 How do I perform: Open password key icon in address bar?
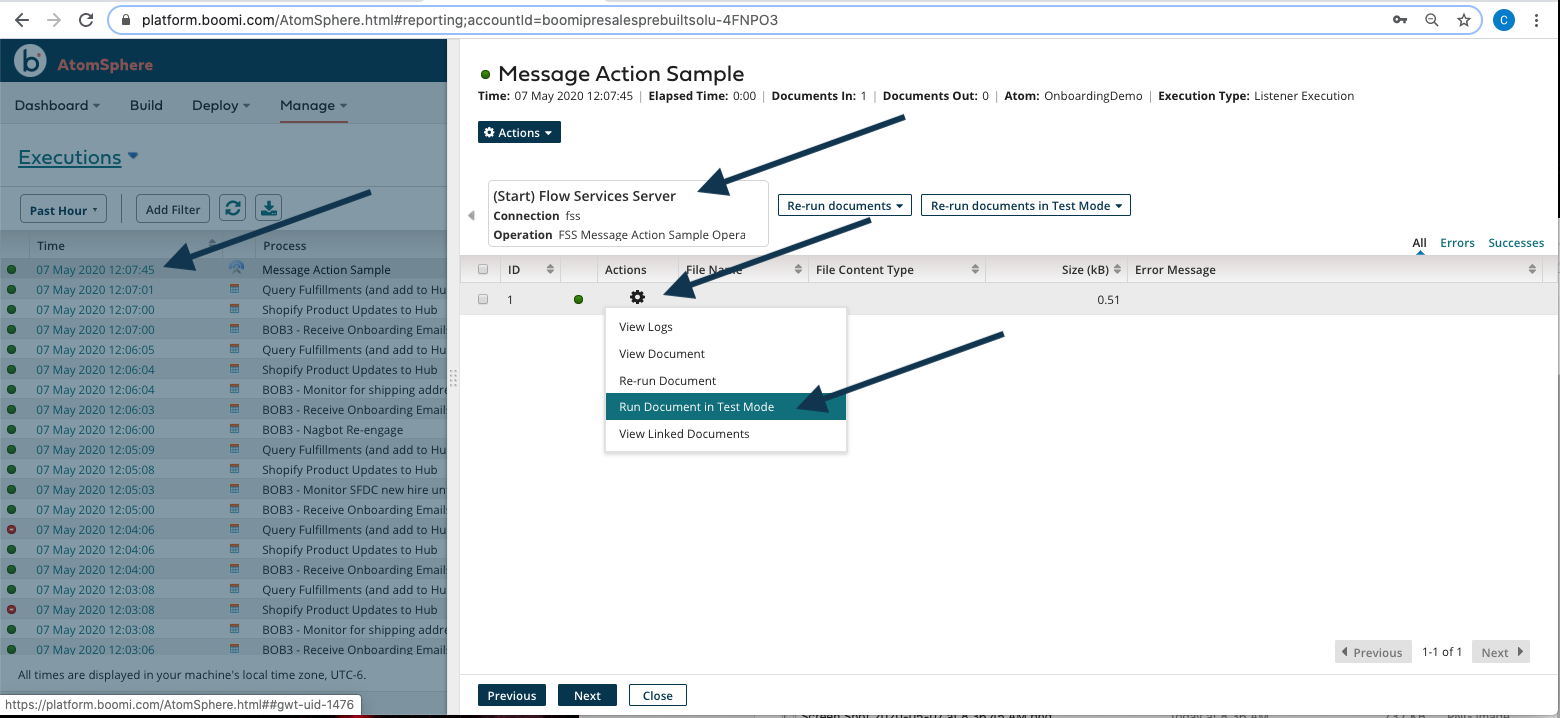(1400, 20)
